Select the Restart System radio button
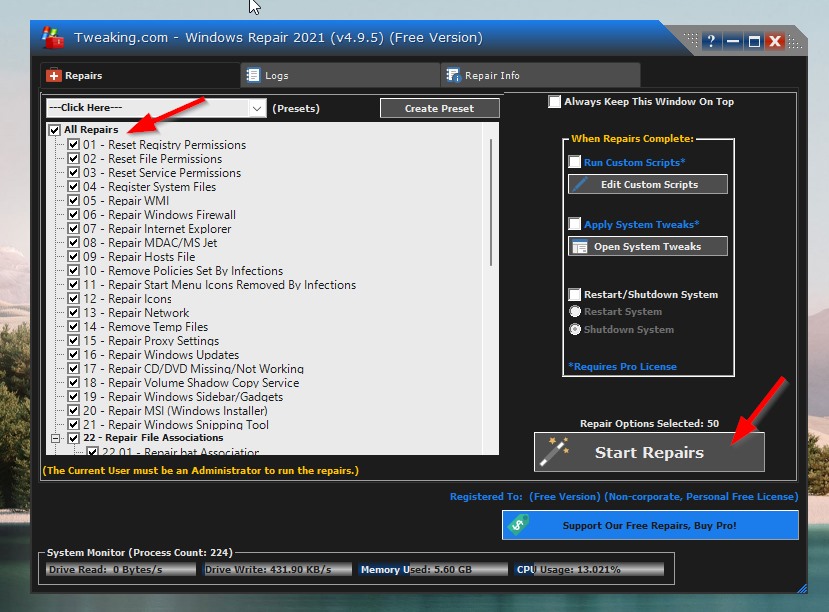This screenshot has height=612, width=829. [575, 311]
